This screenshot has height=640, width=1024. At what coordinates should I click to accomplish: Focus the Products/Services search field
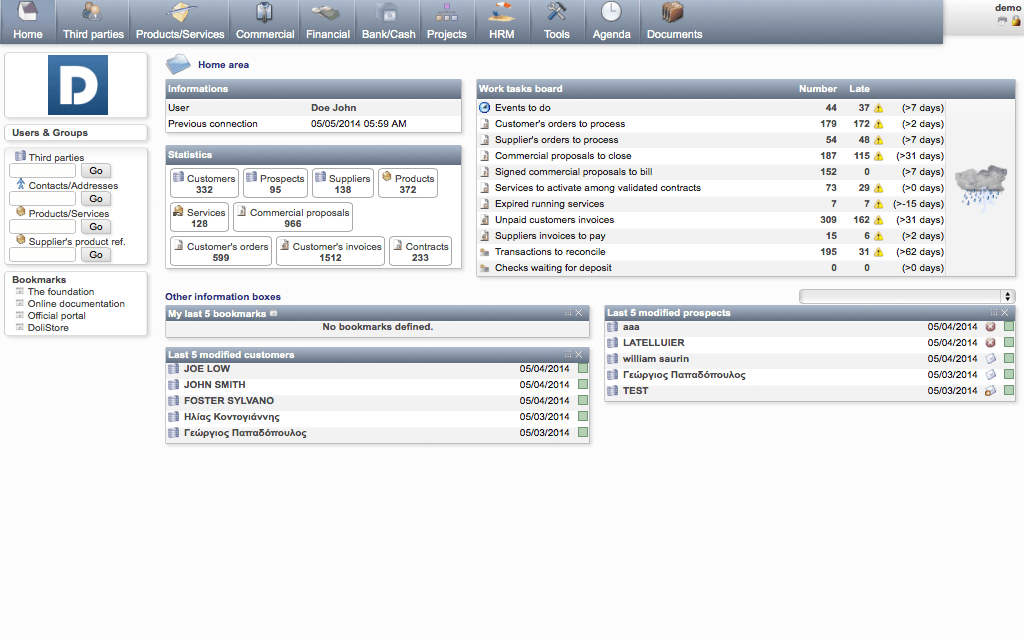(x=42, y=227)
